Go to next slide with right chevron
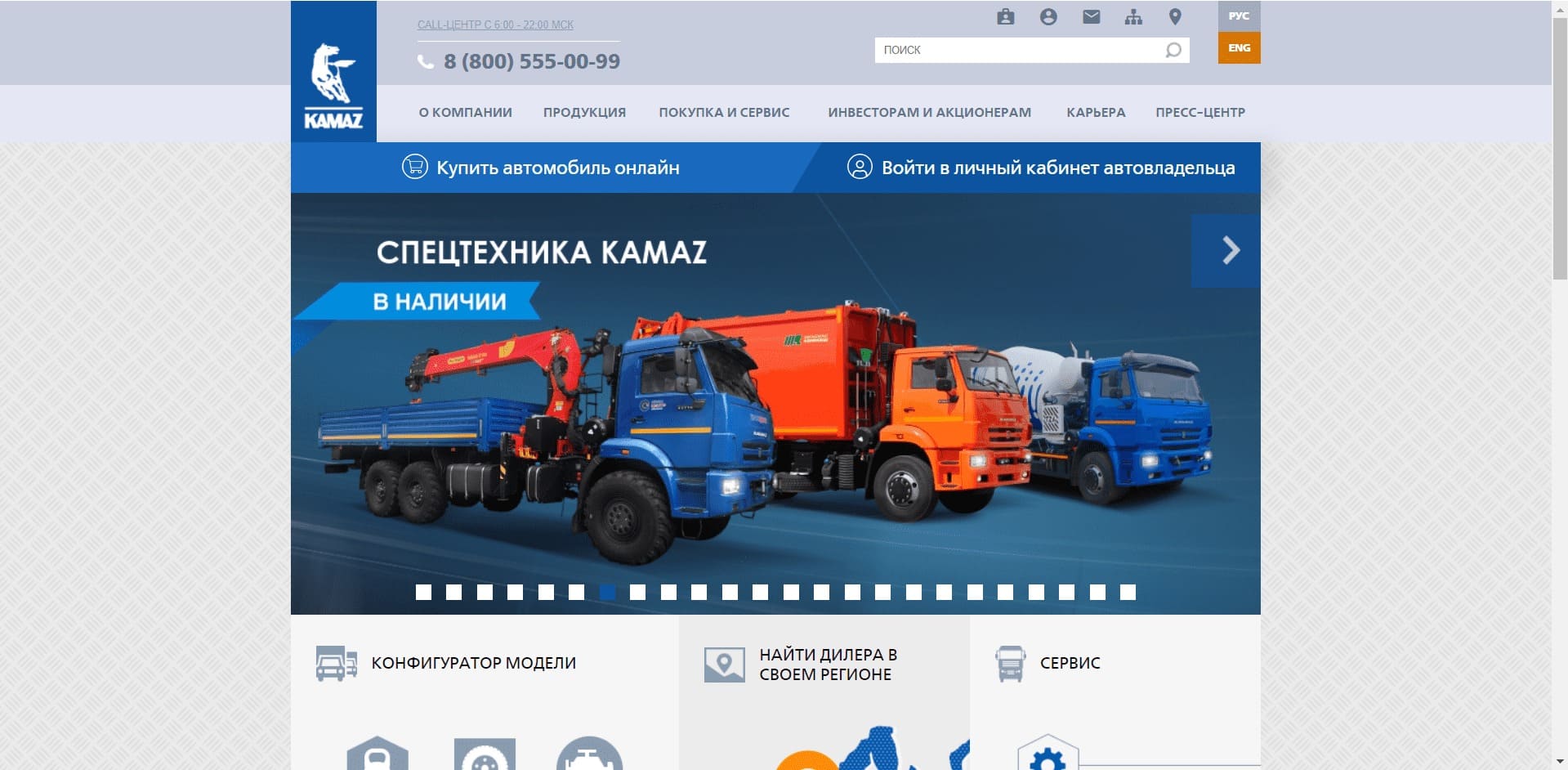The height and width of the screenshot is (770, 1568). 1226,250
